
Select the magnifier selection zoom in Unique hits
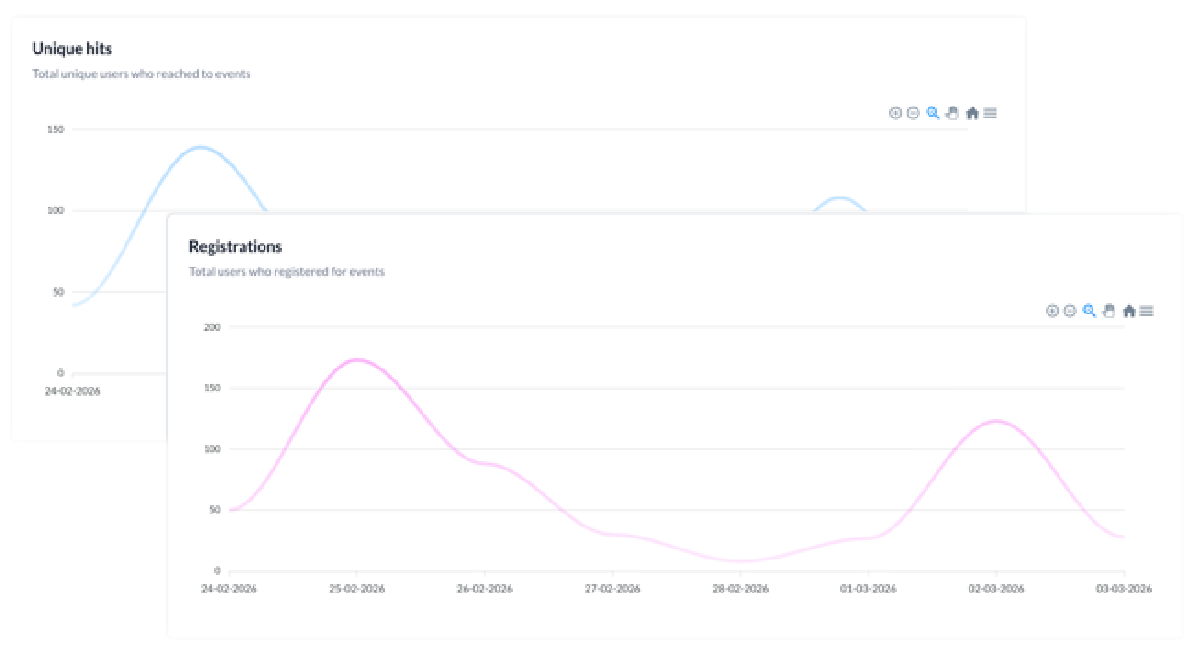coord(933,113)
